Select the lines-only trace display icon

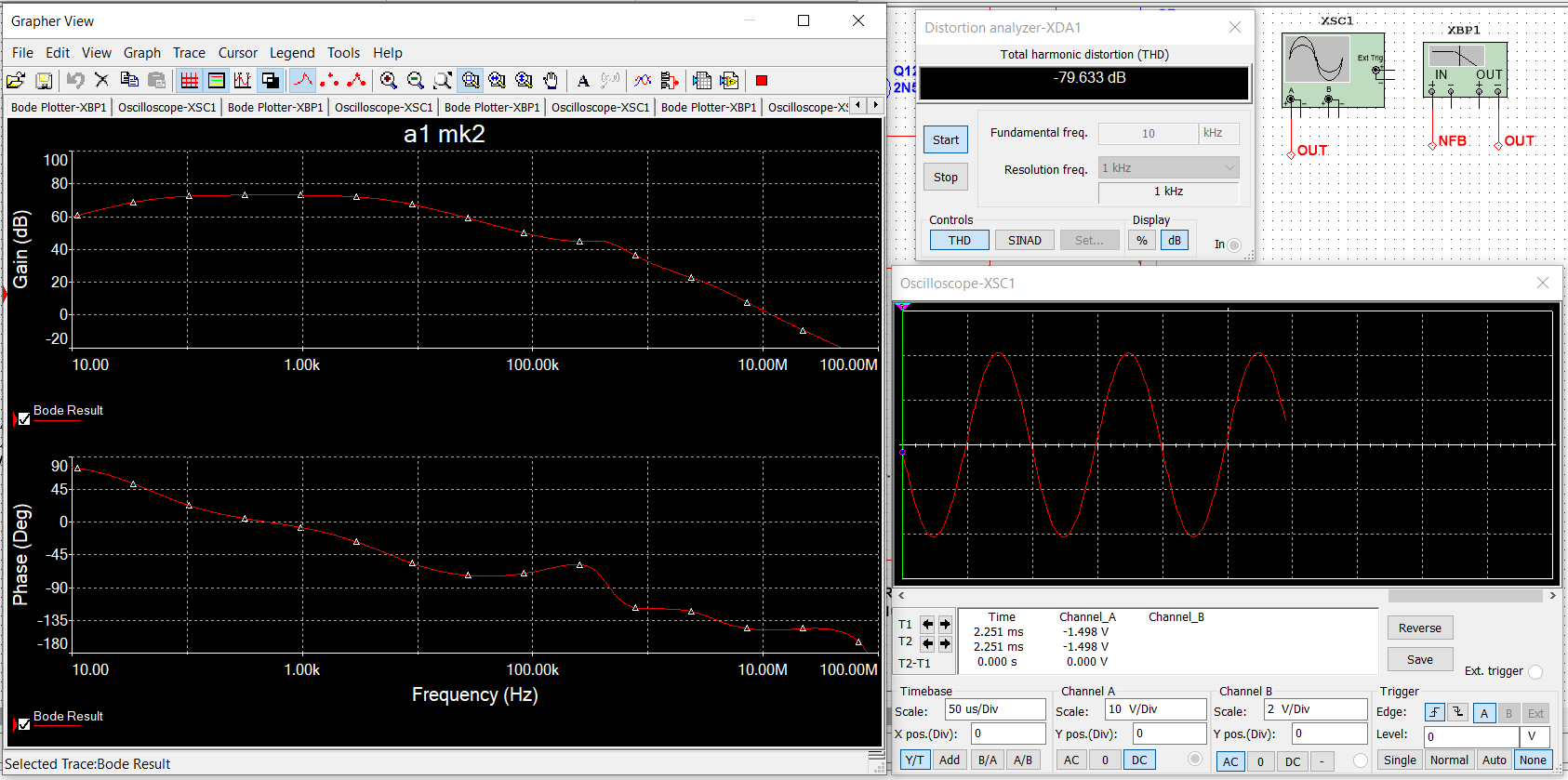pos(303,81)
